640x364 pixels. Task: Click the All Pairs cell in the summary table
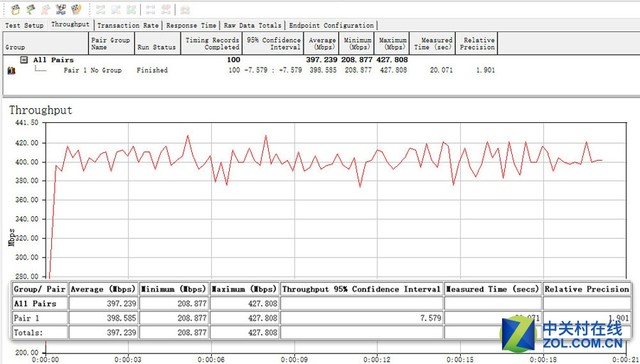pyautogui.click(x=40, y=304)
